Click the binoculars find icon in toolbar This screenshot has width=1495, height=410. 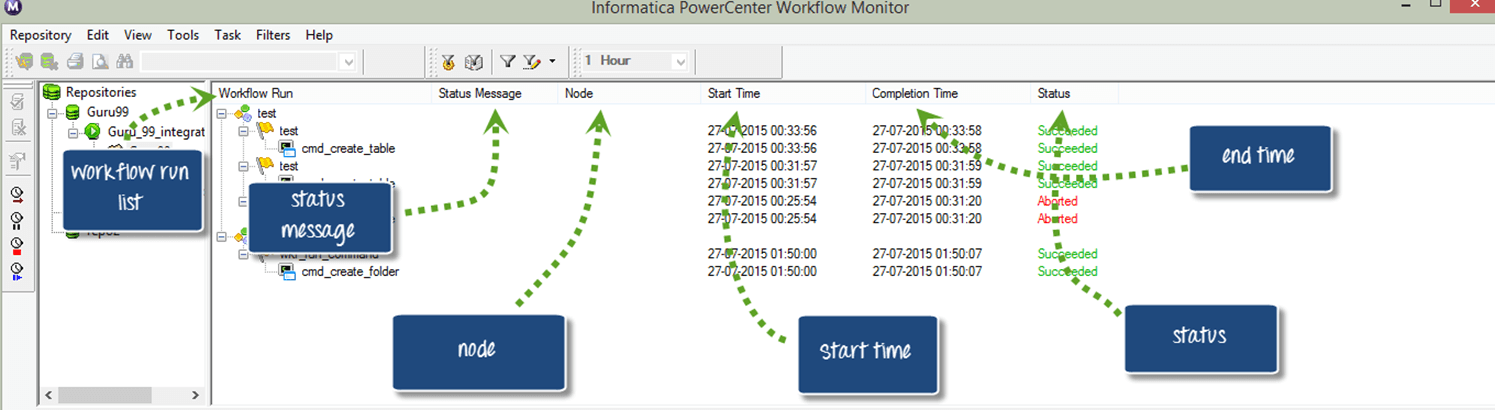(125, 62)
